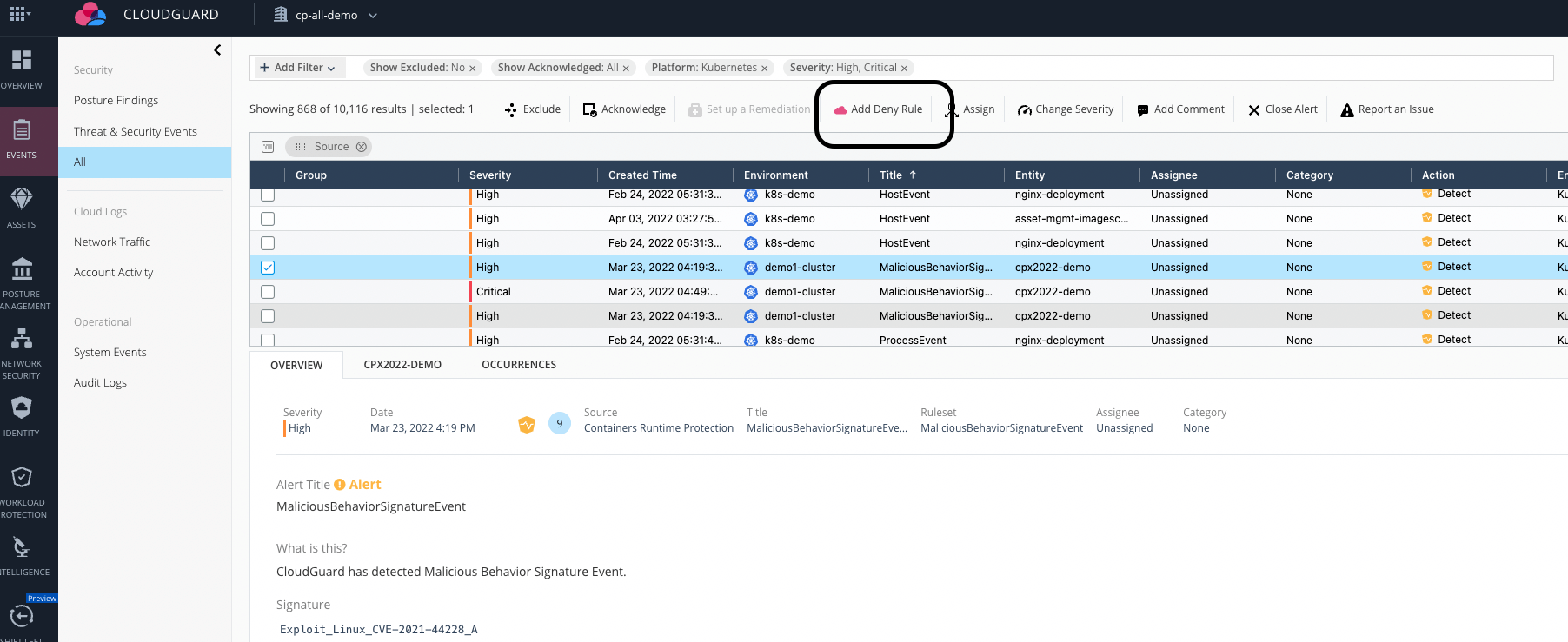This screenshot has width=1568, height=642.
Task: Click the Exclude toolbar action
Action: tap(533, 109)
